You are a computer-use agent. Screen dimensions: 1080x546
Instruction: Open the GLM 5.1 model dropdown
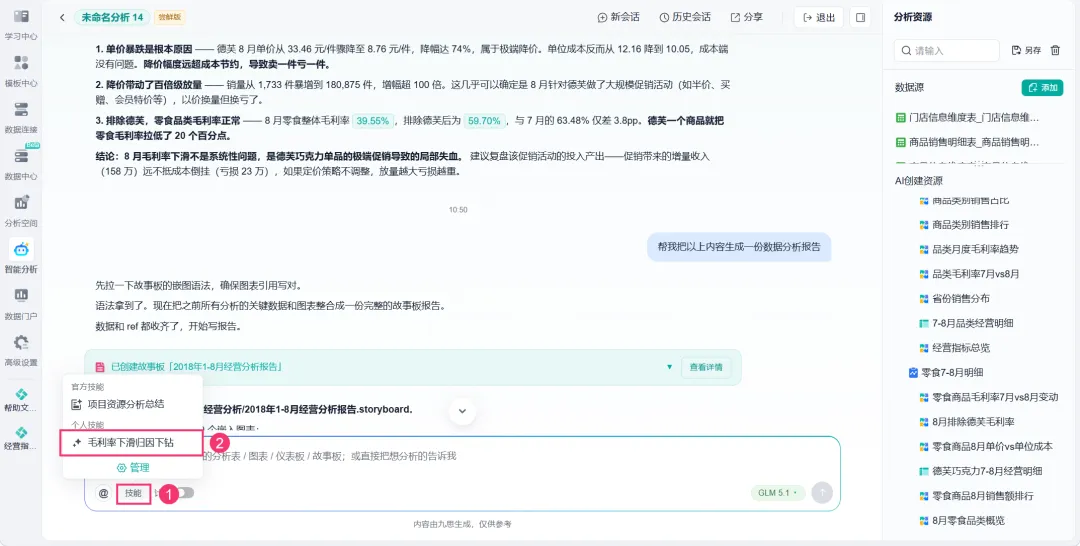point(778,493)
